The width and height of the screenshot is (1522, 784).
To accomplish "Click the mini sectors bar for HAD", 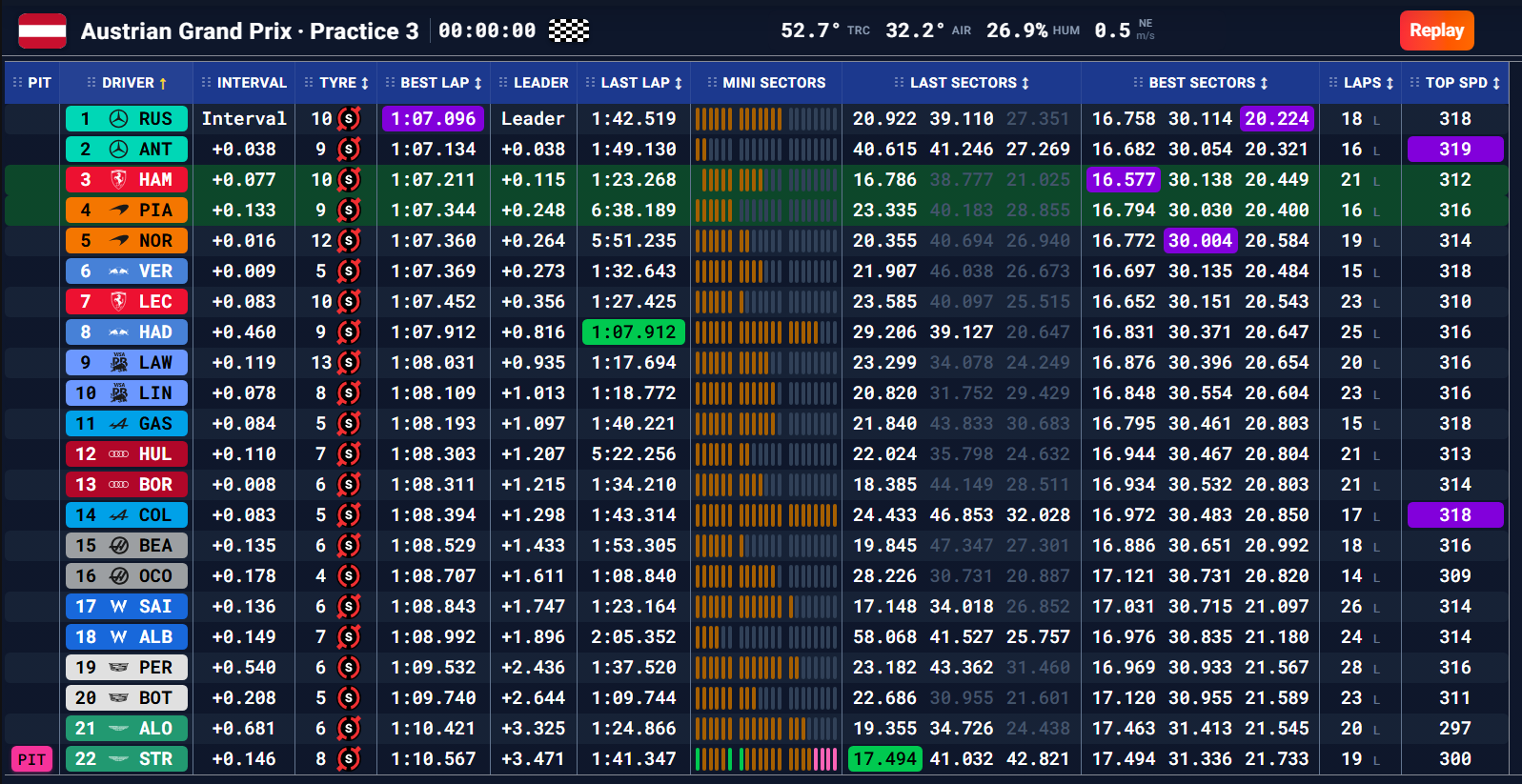I will [x=766, y=332].
